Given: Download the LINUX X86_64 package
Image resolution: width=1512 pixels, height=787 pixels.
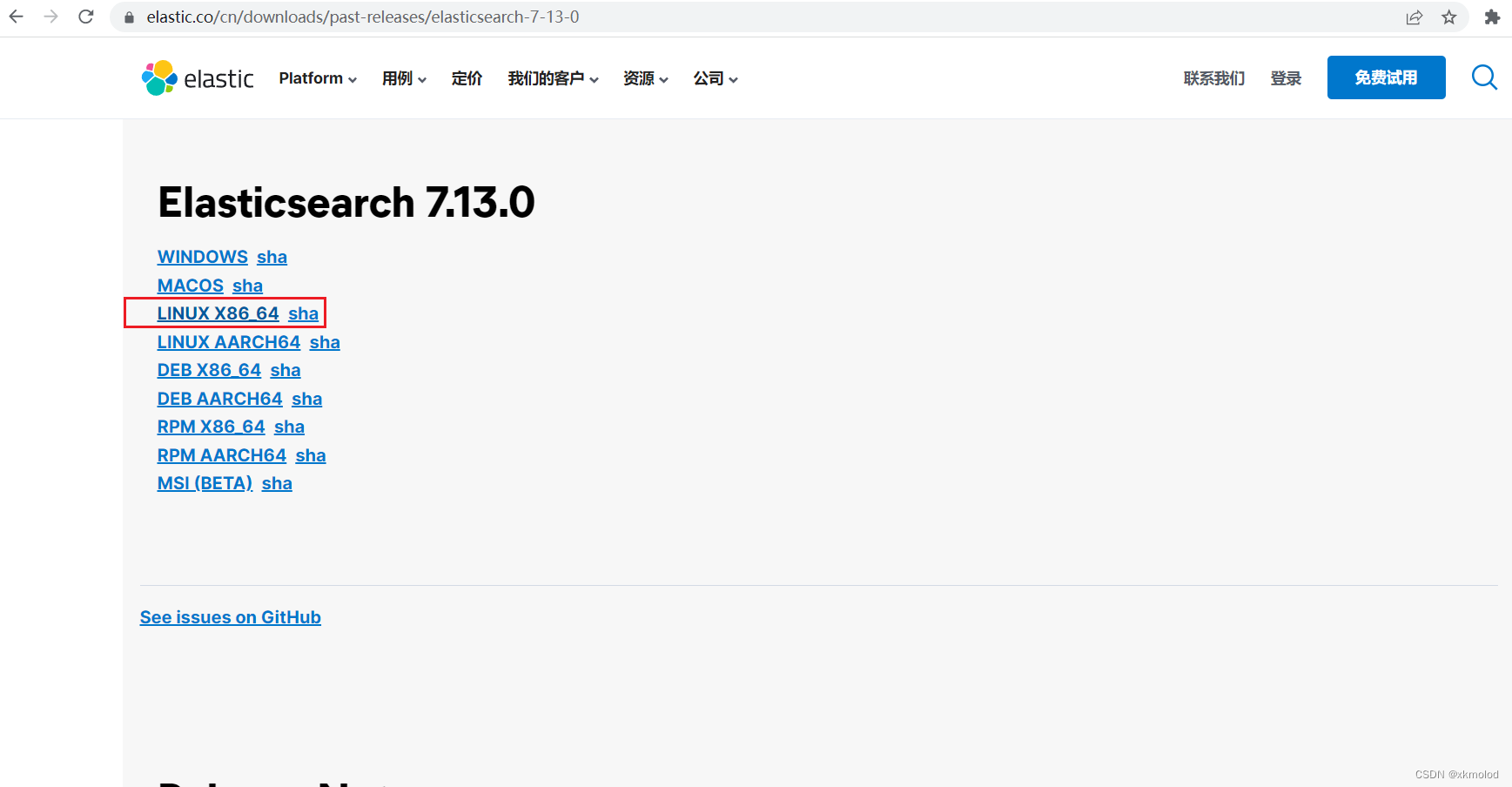Looking at the screenshot, I should click(x=218, y=313).
